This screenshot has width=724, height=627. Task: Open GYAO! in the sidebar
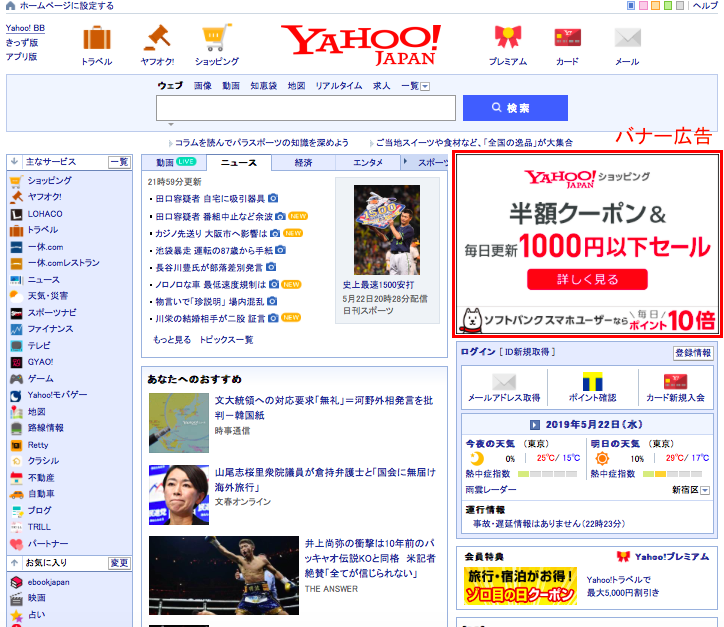(x=40, y=362)
